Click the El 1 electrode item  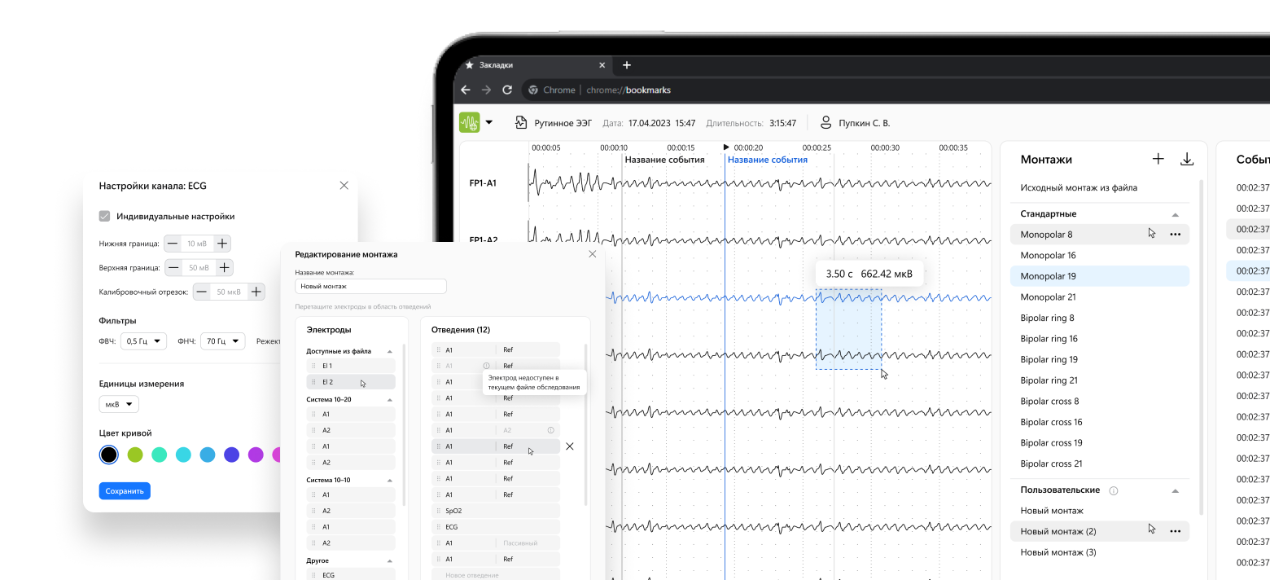pyautogui.click(x=351, y=366)
